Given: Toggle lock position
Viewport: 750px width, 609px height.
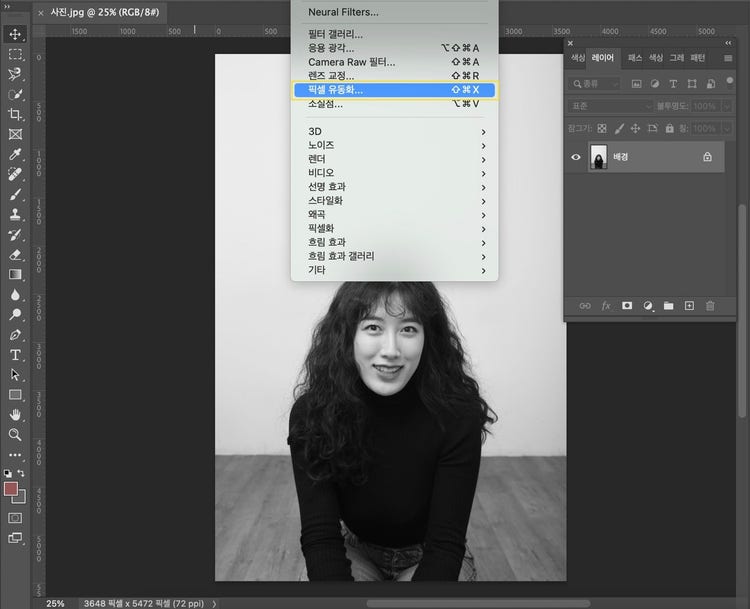Looking at the screenshot, I should 635,128.
